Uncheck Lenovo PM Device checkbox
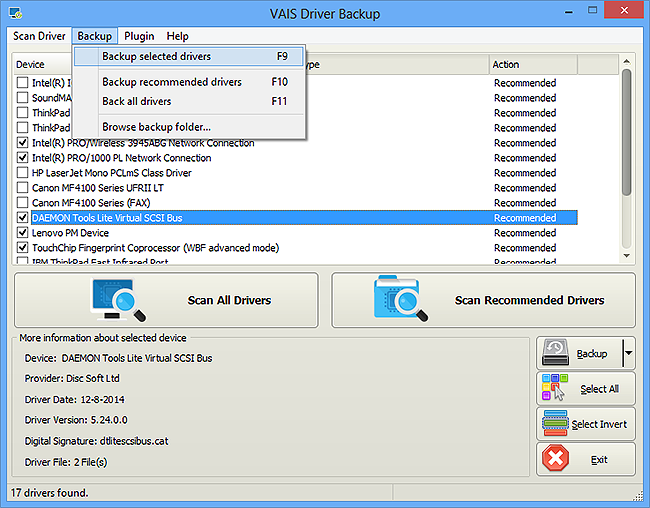650x508 pixels. 22,232
